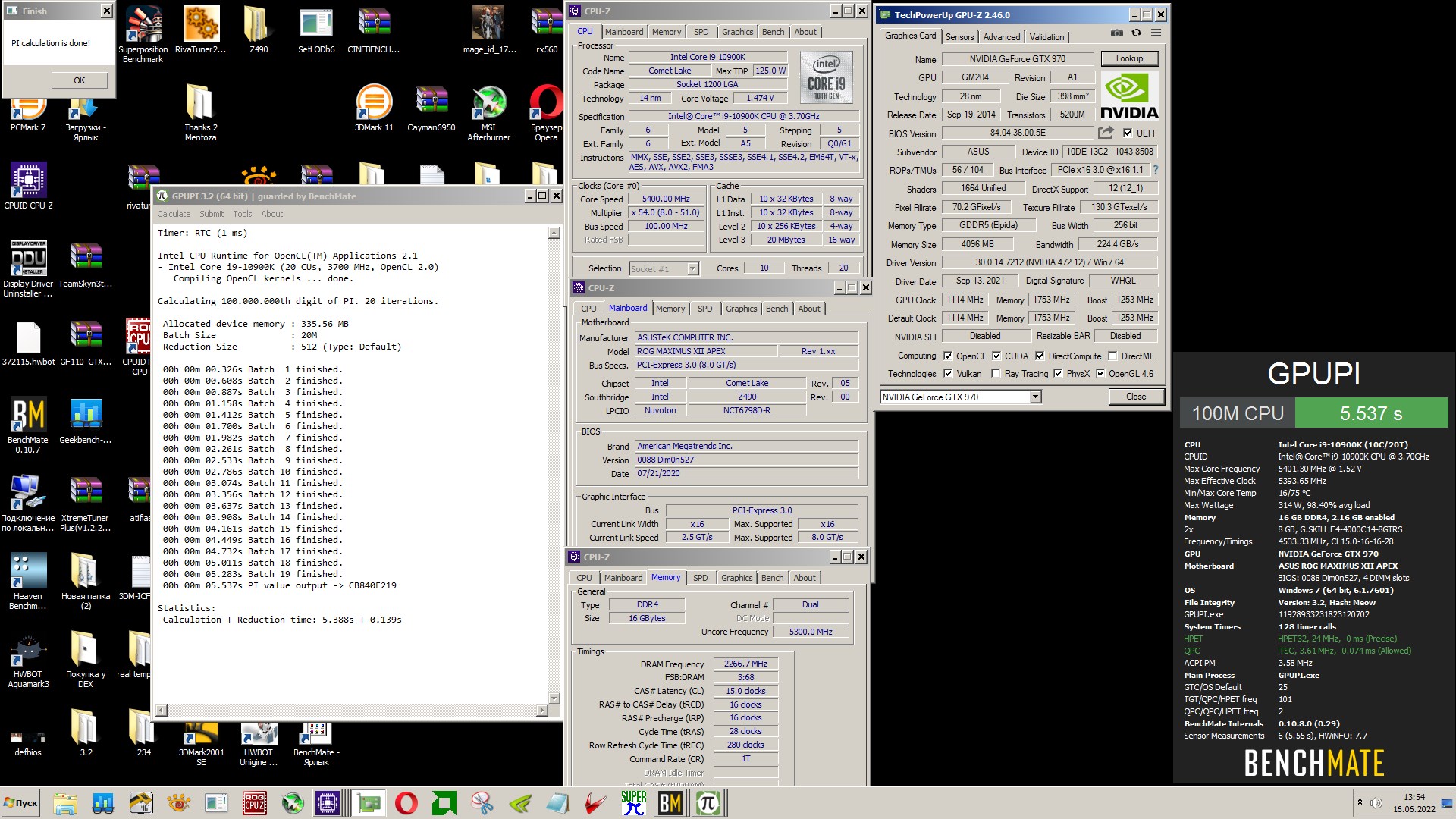The width and height of the screenshot is (1456, 819).
Task: Open the GPU-Z hamburger menu
Action: [x=1156, y=33]
